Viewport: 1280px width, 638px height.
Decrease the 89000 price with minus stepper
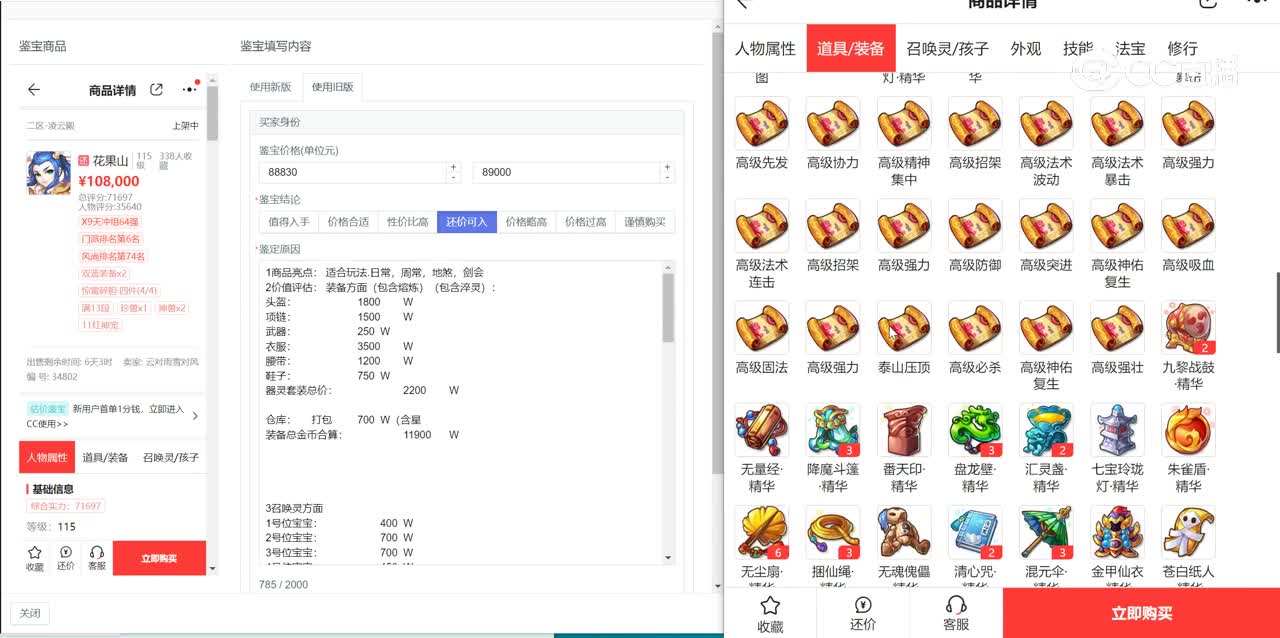(667, 177)
